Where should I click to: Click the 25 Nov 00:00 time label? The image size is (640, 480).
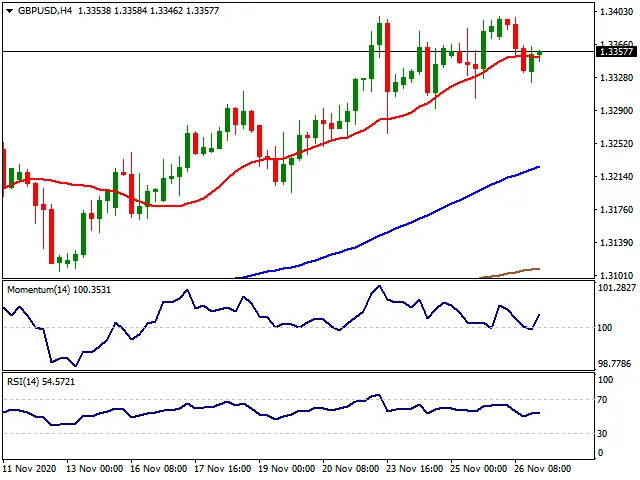point(479,469)
